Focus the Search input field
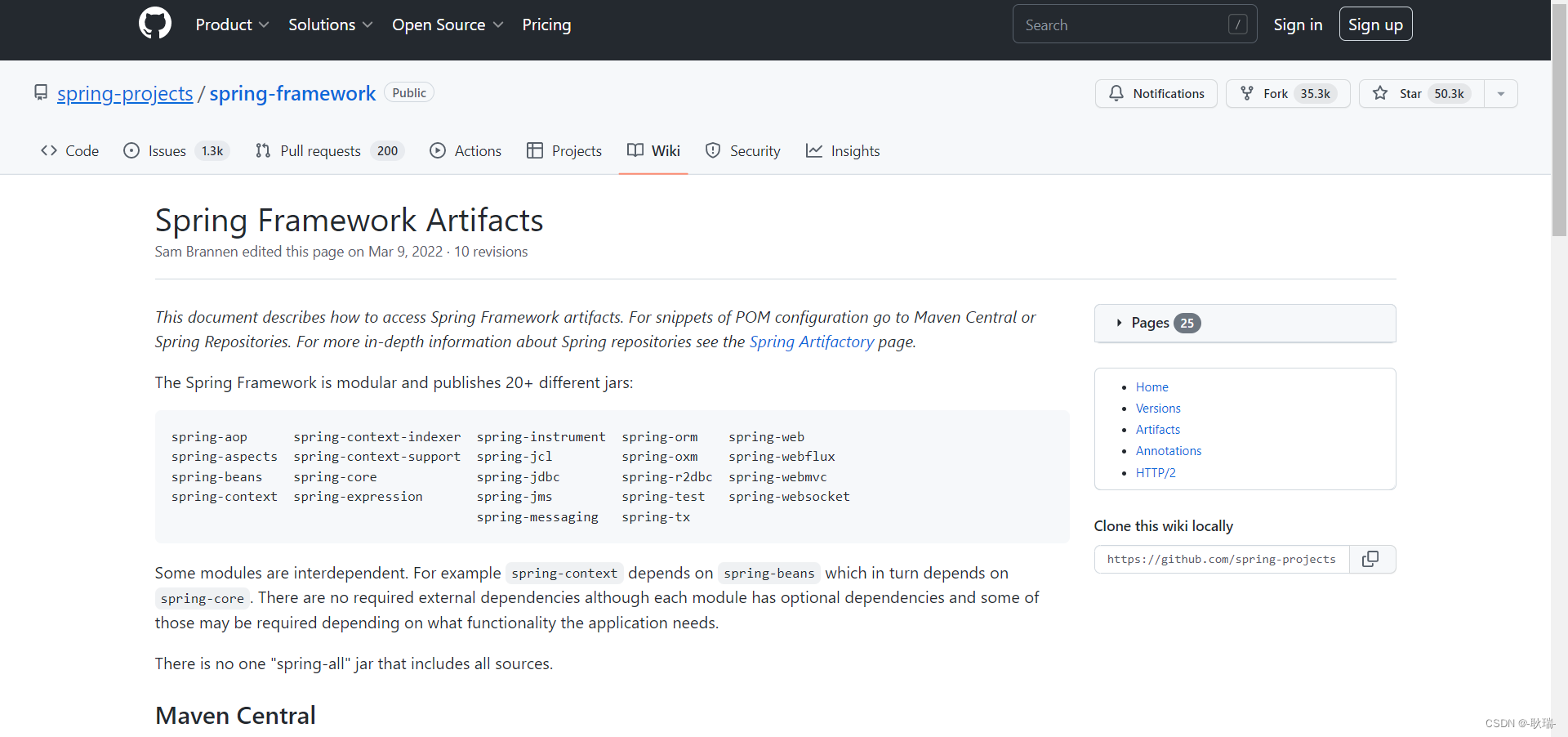The image size is (1568, 737). click(1134, 25)
